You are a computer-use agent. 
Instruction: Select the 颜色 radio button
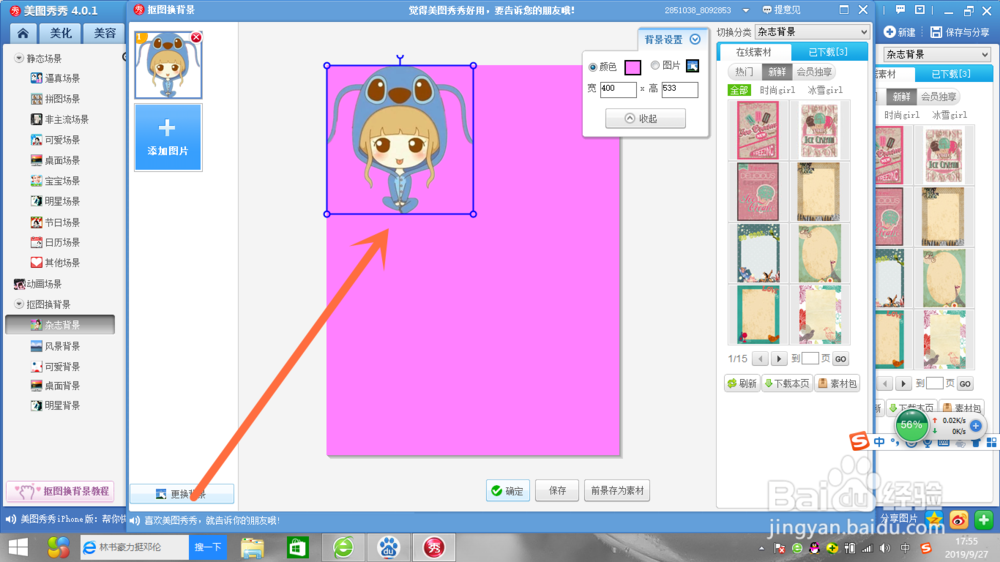coord(592,66)
